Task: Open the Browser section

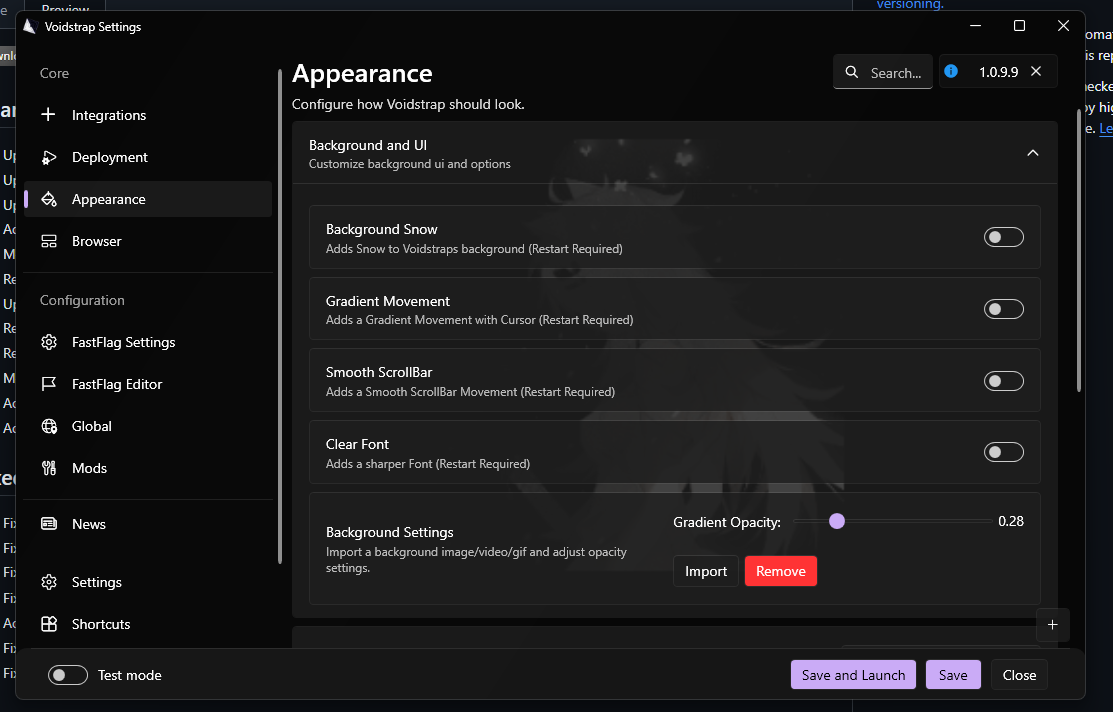Action: 148,241
